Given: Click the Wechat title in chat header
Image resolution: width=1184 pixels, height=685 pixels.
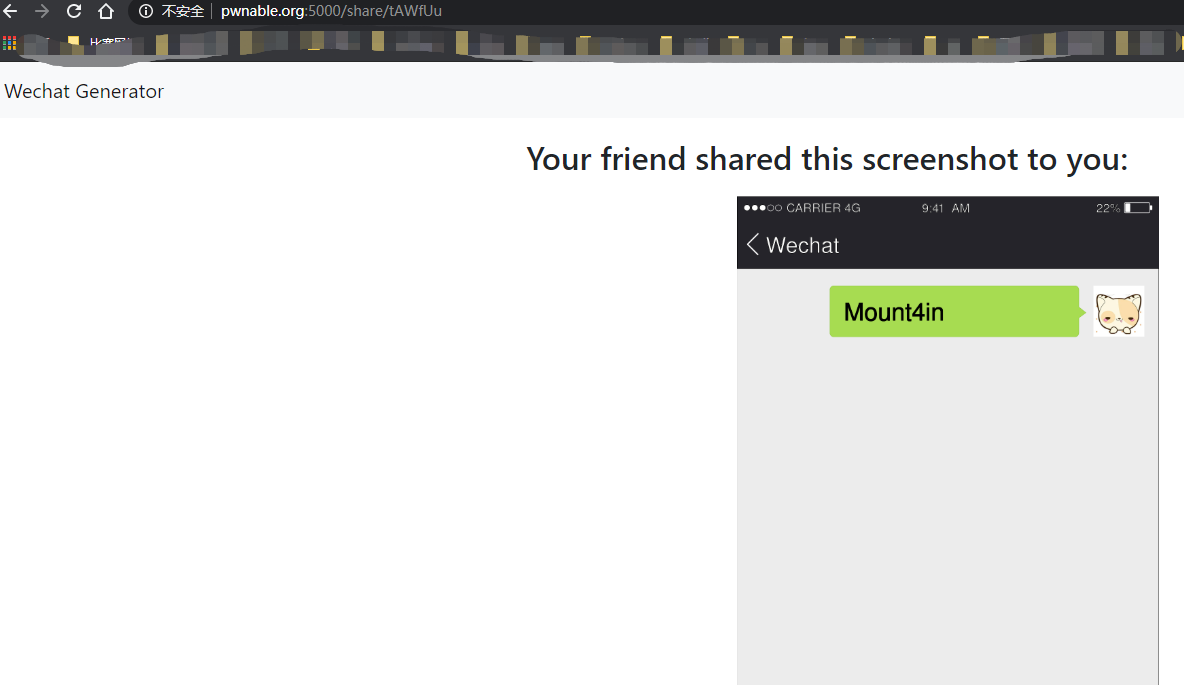Looking at the screenshot, I should pyautogui.click(x=802, y=245).
